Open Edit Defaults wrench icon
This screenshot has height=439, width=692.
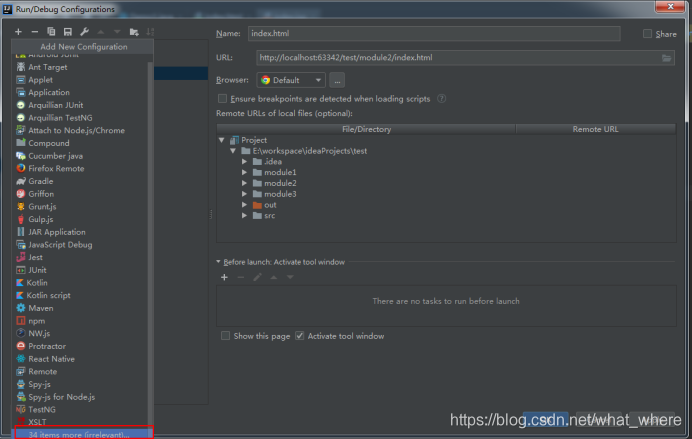tap(84, 32)
